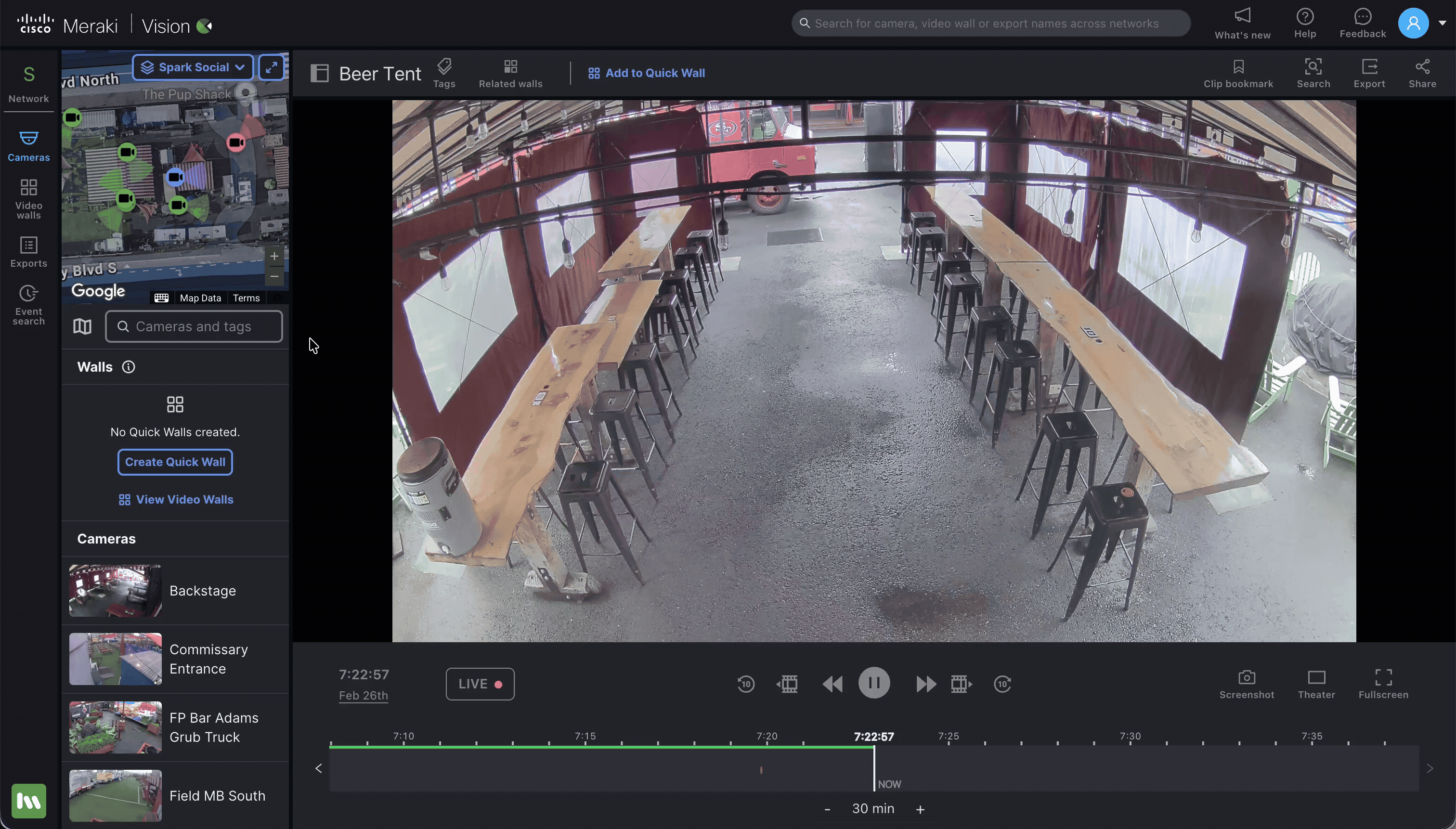Screen dimensions: 1456x829
Task: Open the Event search panel
Action: 28,305
